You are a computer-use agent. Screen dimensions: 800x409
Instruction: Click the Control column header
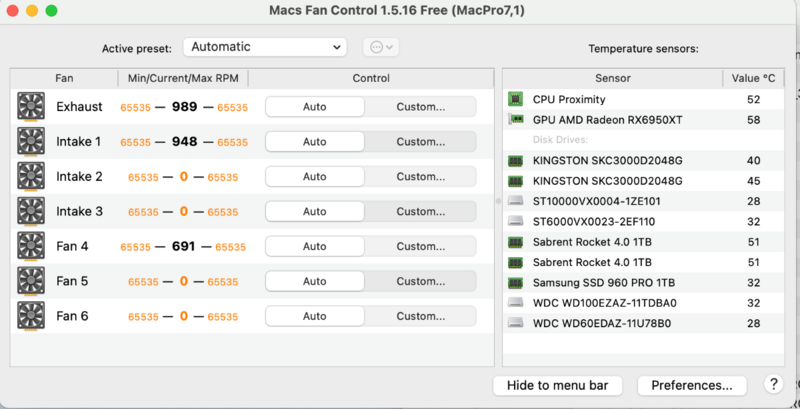pyautogui.click(x=371, y=78)
